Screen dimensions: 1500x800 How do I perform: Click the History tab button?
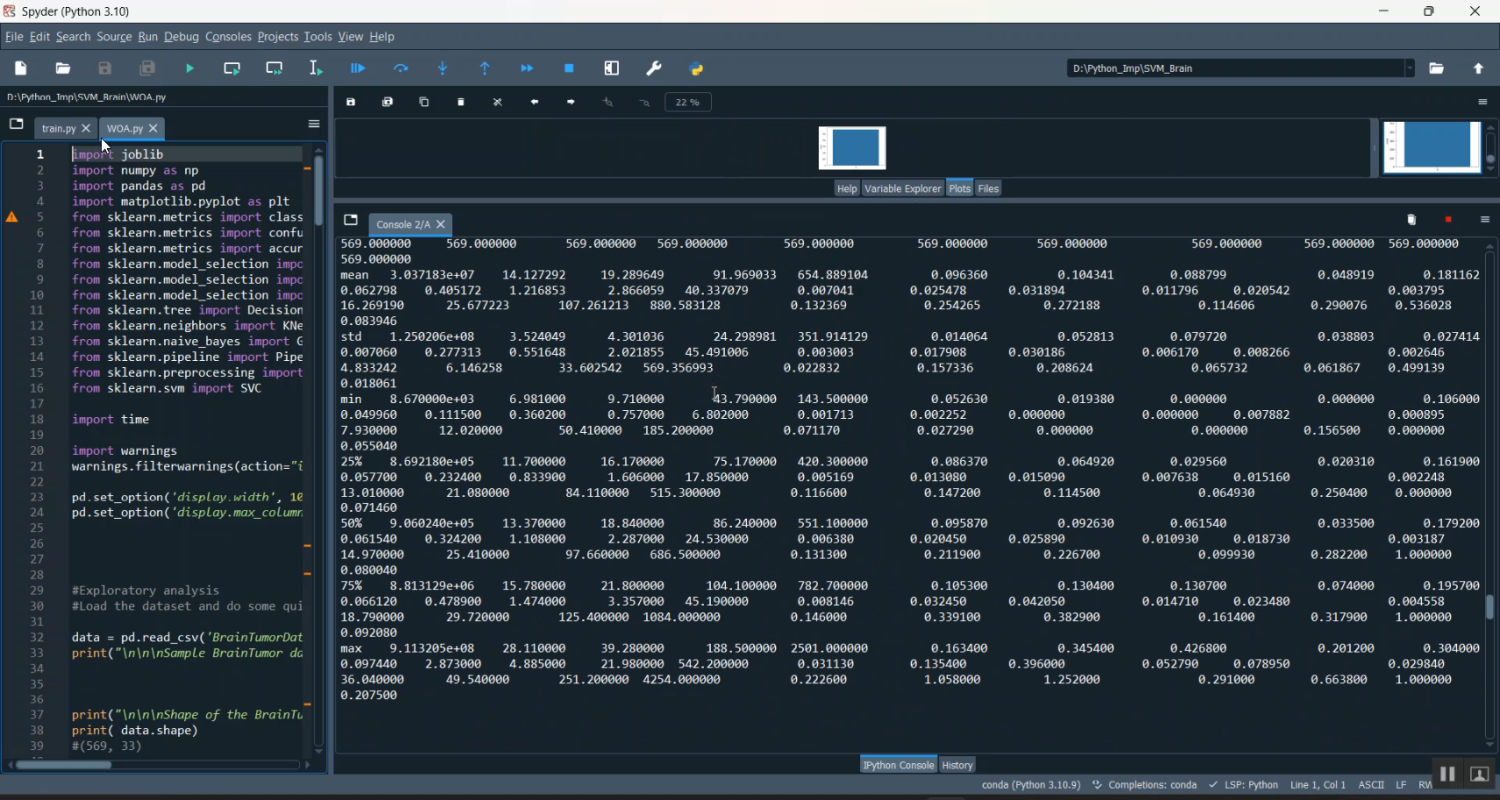(957, 765)
